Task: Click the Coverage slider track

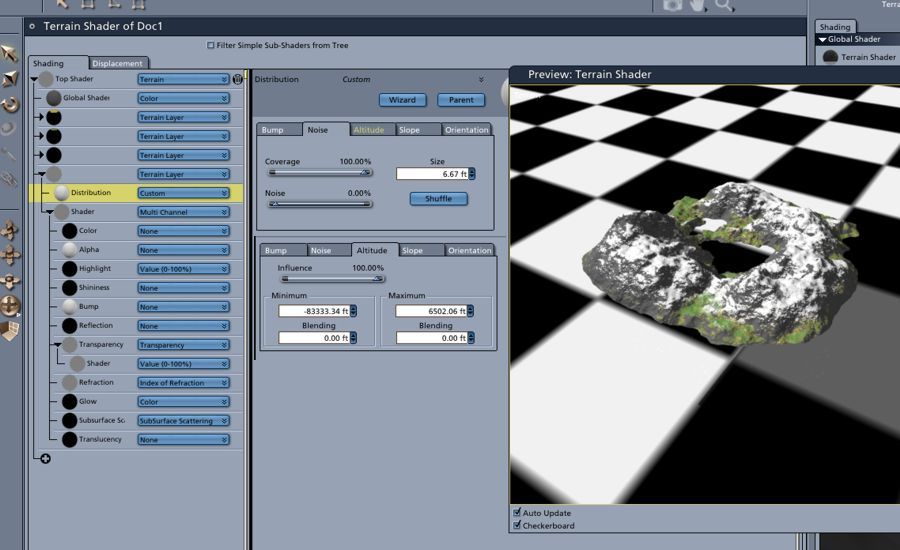Action: pos(320,172)
